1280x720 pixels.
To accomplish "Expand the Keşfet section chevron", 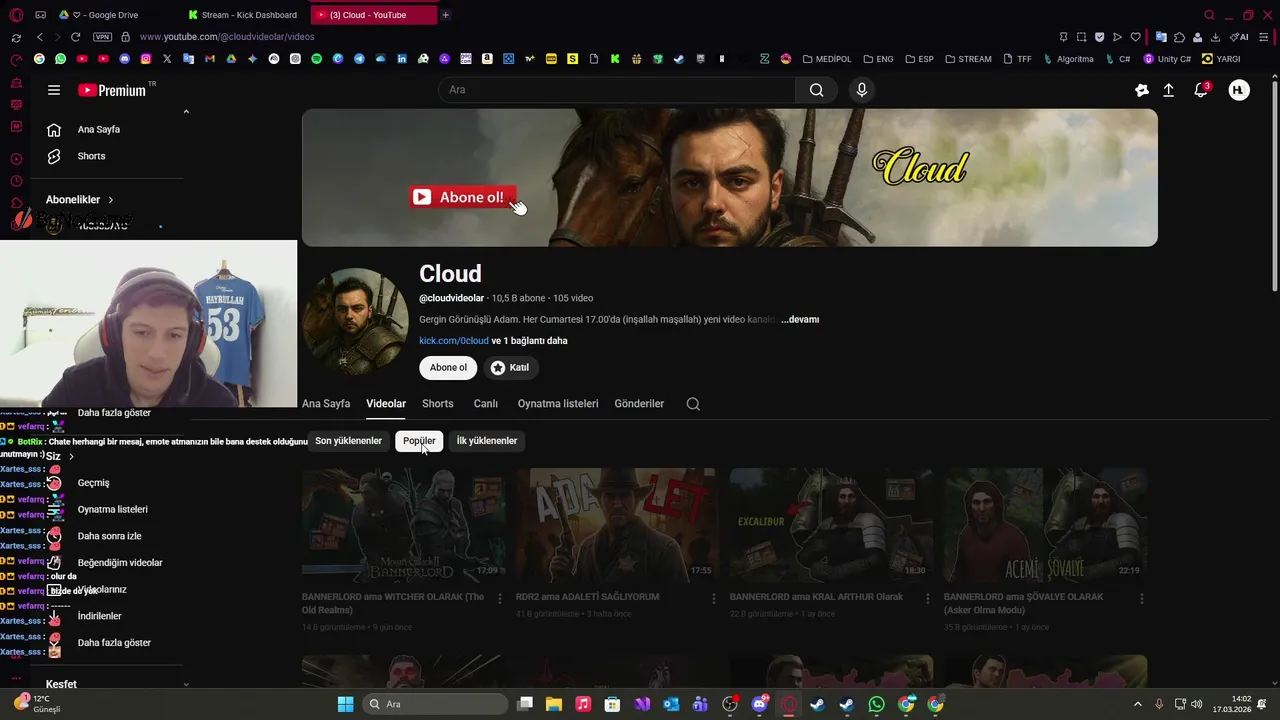I will pyautogui.click(x=186, y=684).
